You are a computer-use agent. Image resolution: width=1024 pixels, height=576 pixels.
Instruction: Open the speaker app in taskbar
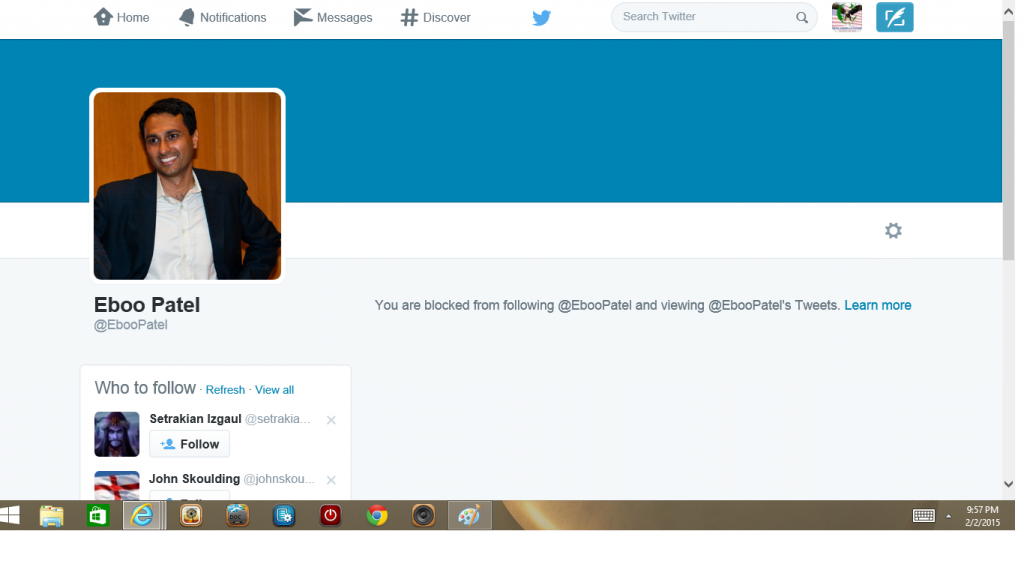[423, 515]
